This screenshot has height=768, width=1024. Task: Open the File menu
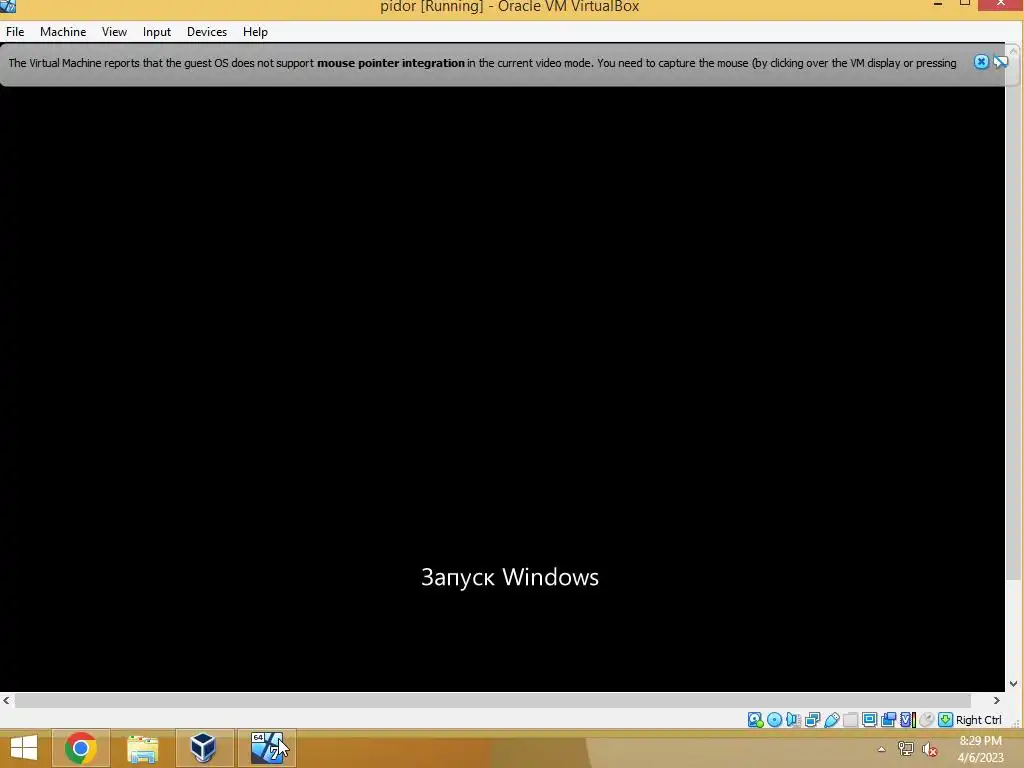click(15, 32)
